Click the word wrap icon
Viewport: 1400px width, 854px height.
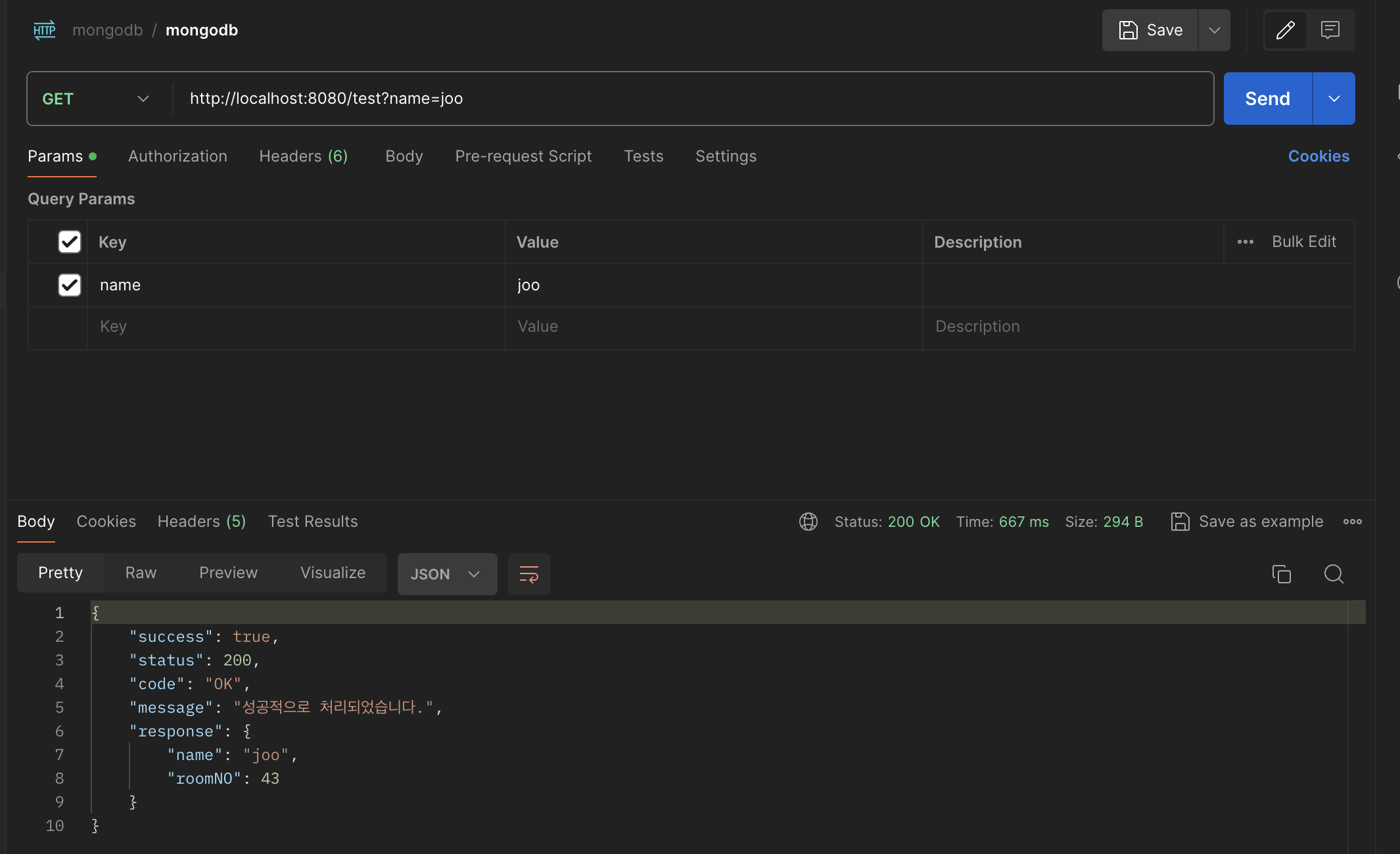pos(529,574)
